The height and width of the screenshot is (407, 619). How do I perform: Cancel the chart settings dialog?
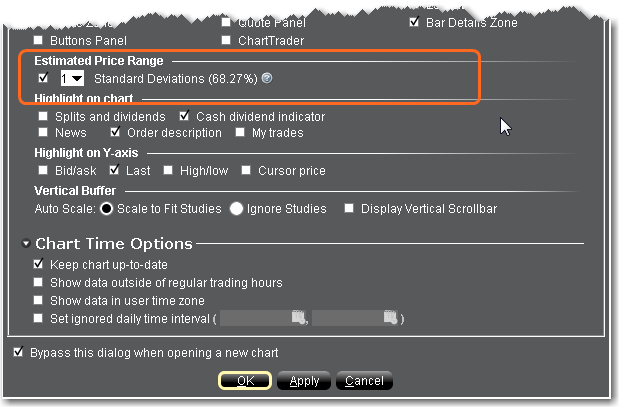tap(364, 381)
